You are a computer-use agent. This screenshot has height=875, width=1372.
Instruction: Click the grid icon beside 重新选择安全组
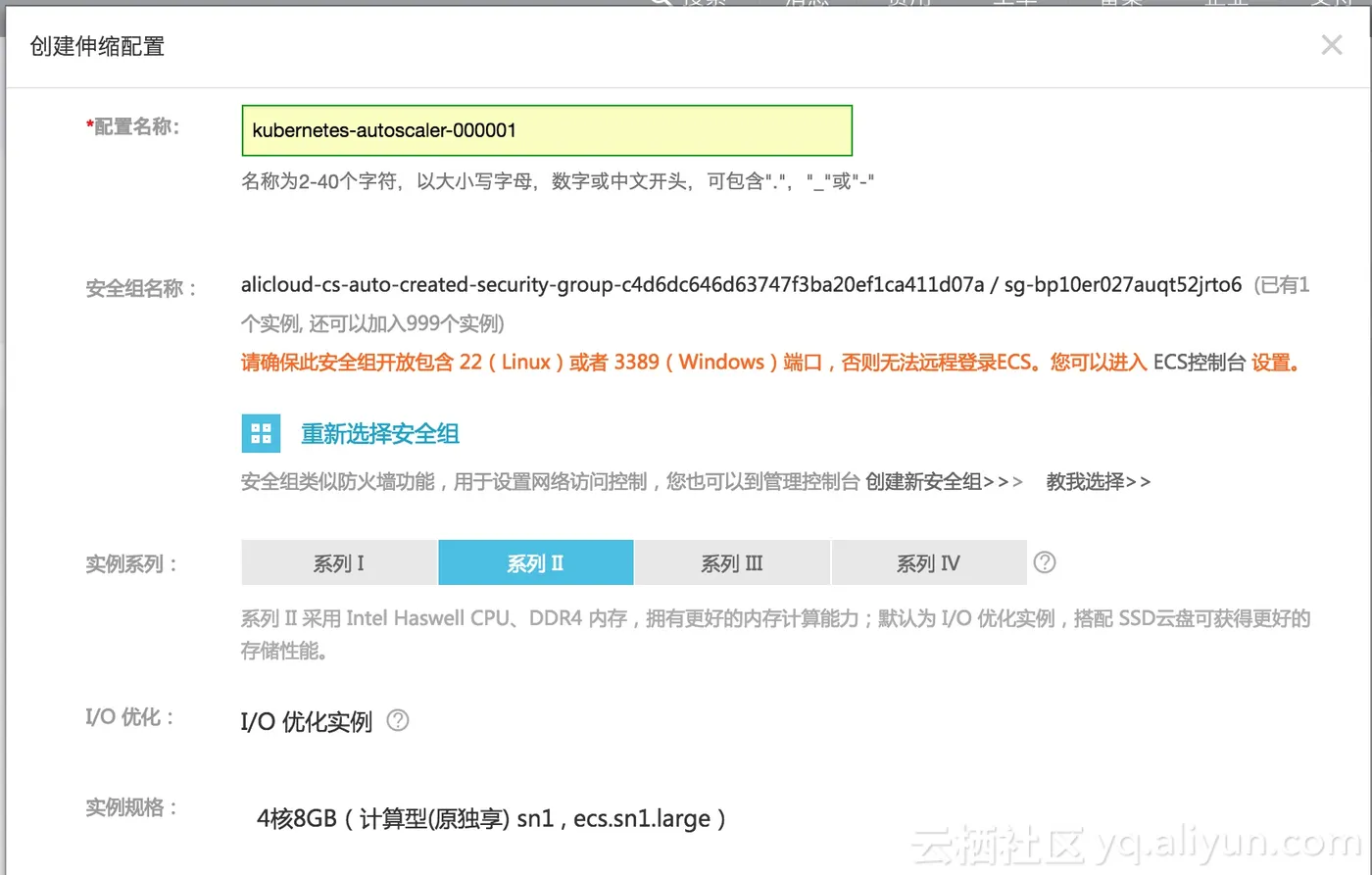[x=261, y=433]
